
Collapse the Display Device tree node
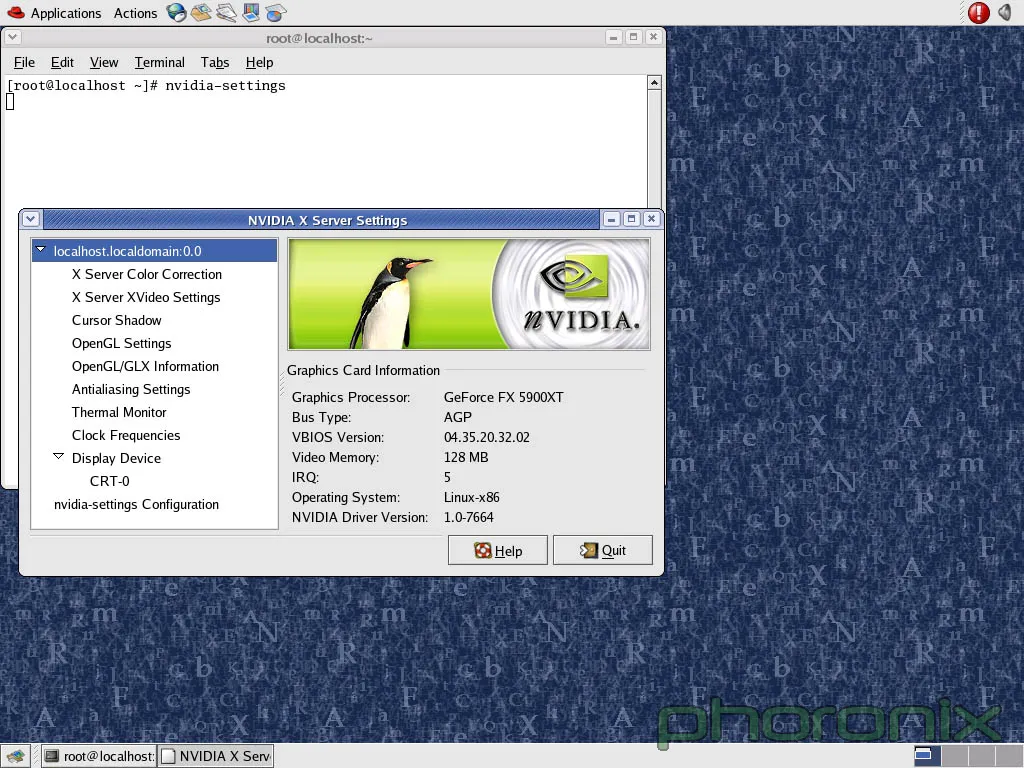click(59, 456)
